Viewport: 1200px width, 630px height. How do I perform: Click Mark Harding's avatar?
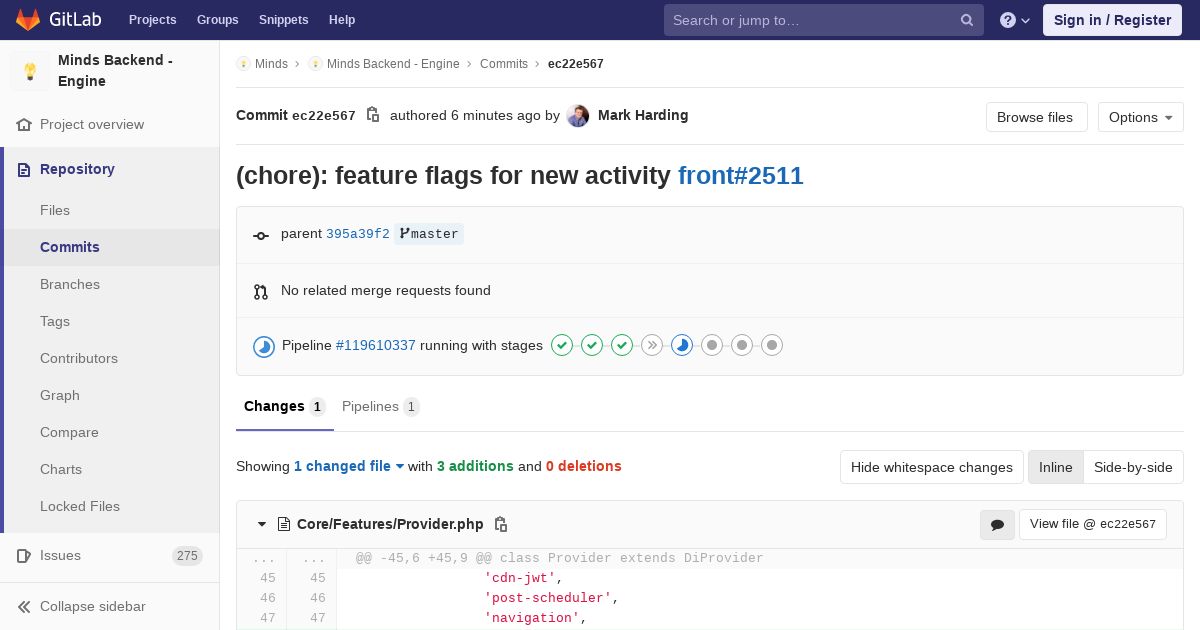click(577, 116)
